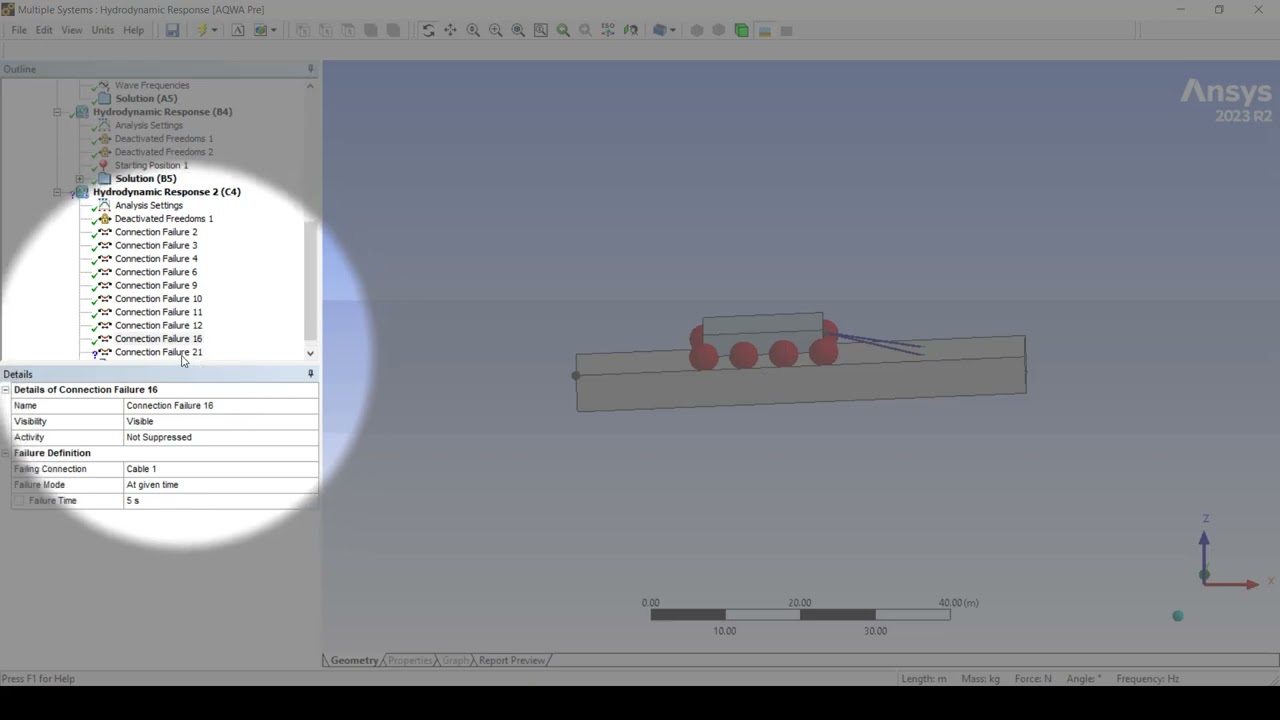The width and height of the screenshot is (1280, 720).
Task: Select Deactivated Freedoms 2 tree item
Action: click(x=164, y=152)
